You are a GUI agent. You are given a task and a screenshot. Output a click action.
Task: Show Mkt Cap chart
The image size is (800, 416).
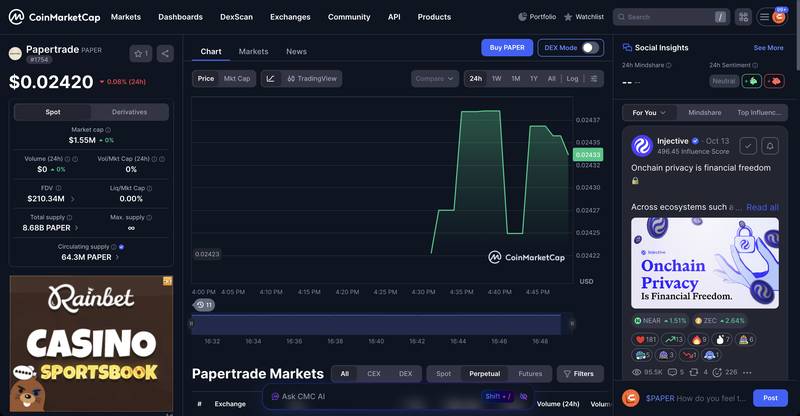click(x=237, y=79)
